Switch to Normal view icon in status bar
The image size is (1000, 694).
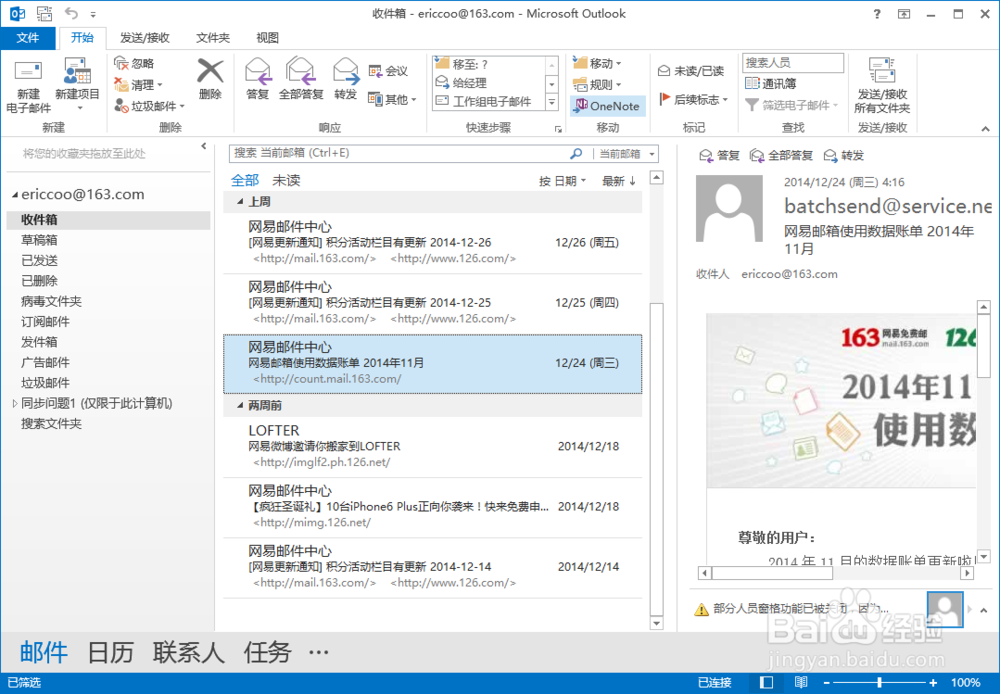click(767, 683)
